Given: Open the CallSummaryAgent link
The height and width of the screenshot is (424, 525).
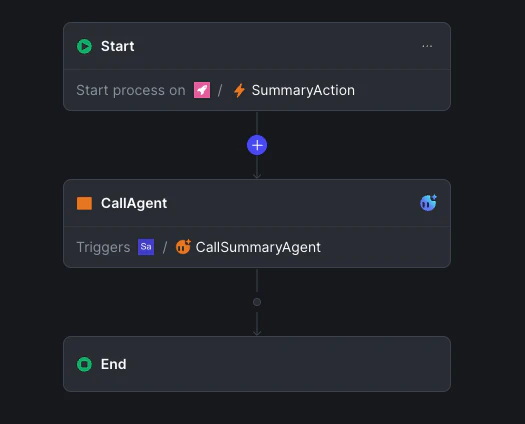Looking at the screenshot, I should [258, 248].
